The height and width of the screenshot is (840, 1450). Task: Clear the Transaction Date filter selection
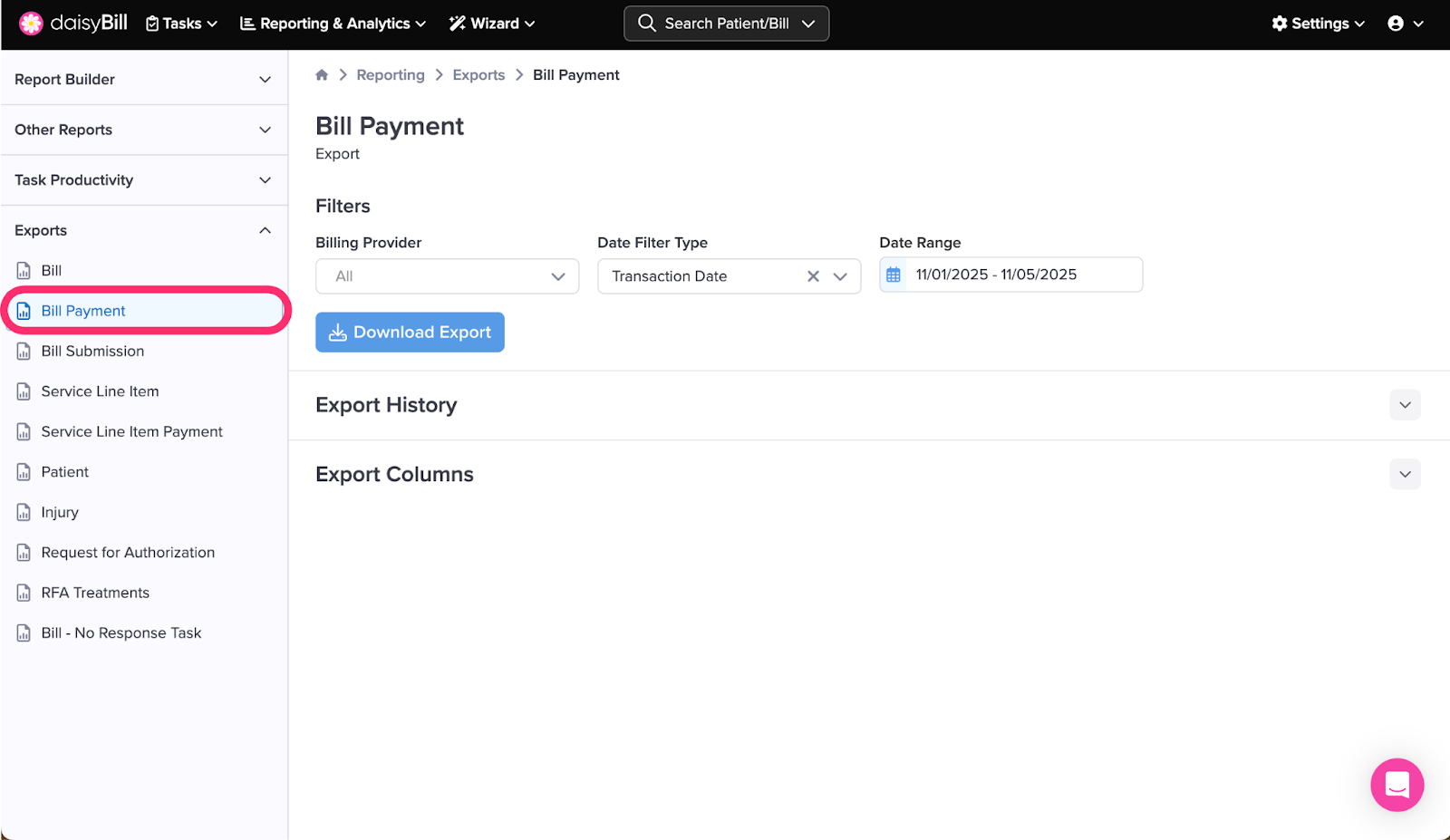813,276
